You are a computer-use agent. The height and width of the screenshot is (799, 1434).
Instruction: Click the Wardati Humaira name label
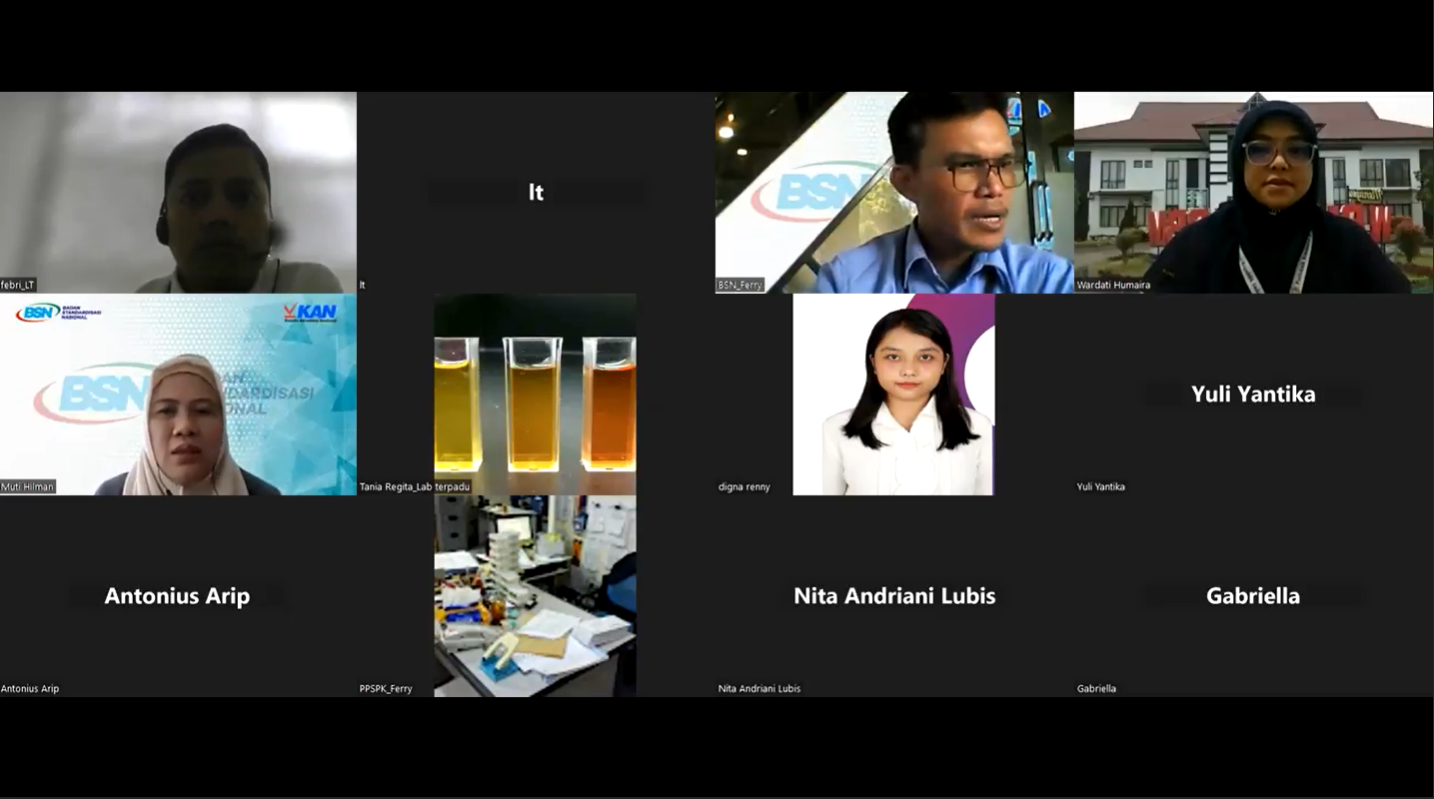click(x=1113, y=285)
